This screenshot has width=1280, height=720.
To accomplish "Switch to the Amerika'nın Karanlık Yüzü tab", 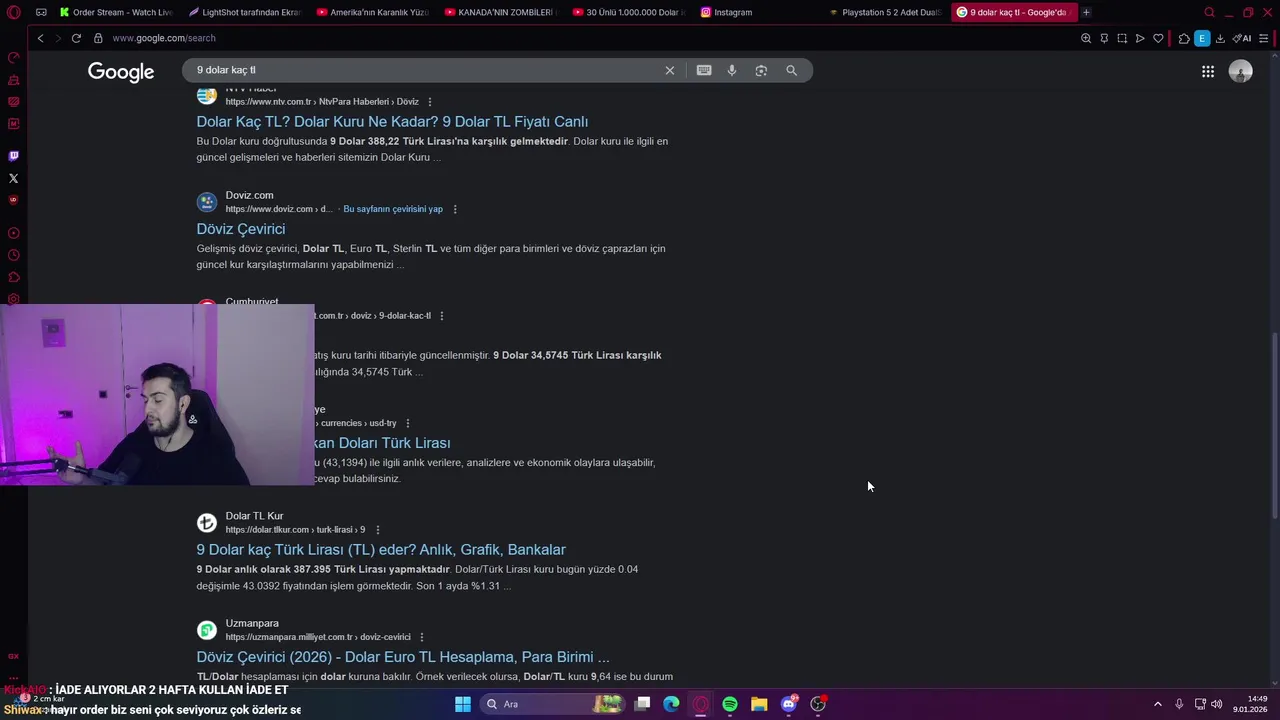I will click(x=373, y=12).
